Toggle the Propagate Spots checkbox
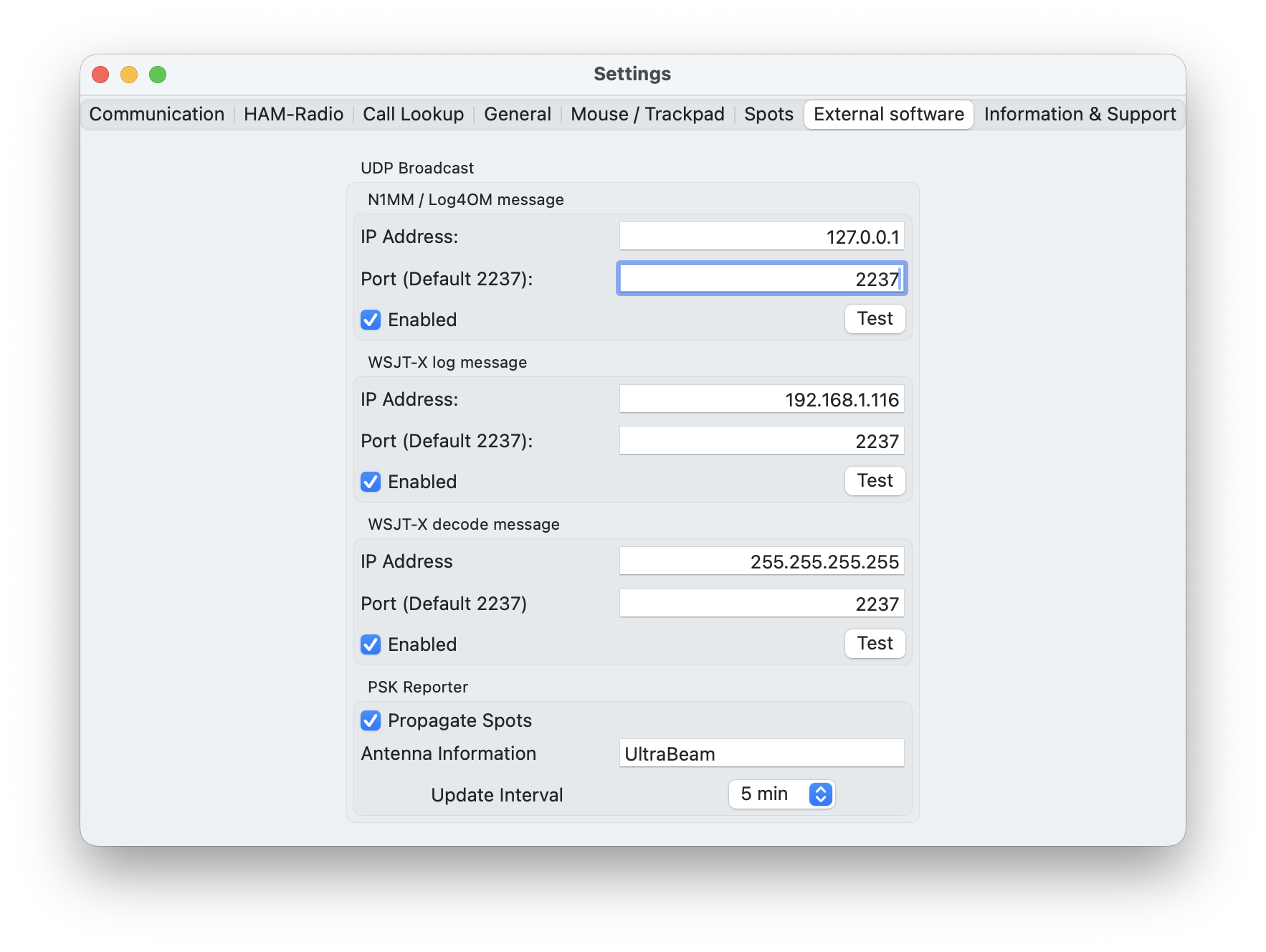Screen dimensions: 1266x952 tap(371, 720)
